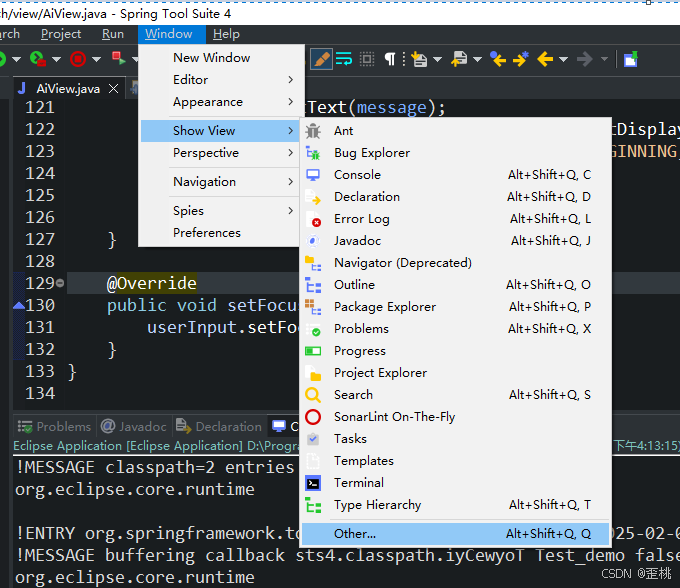Screen dimensions: 680x588
Task: Open the Project menu
Action: (x=61, y=34)
